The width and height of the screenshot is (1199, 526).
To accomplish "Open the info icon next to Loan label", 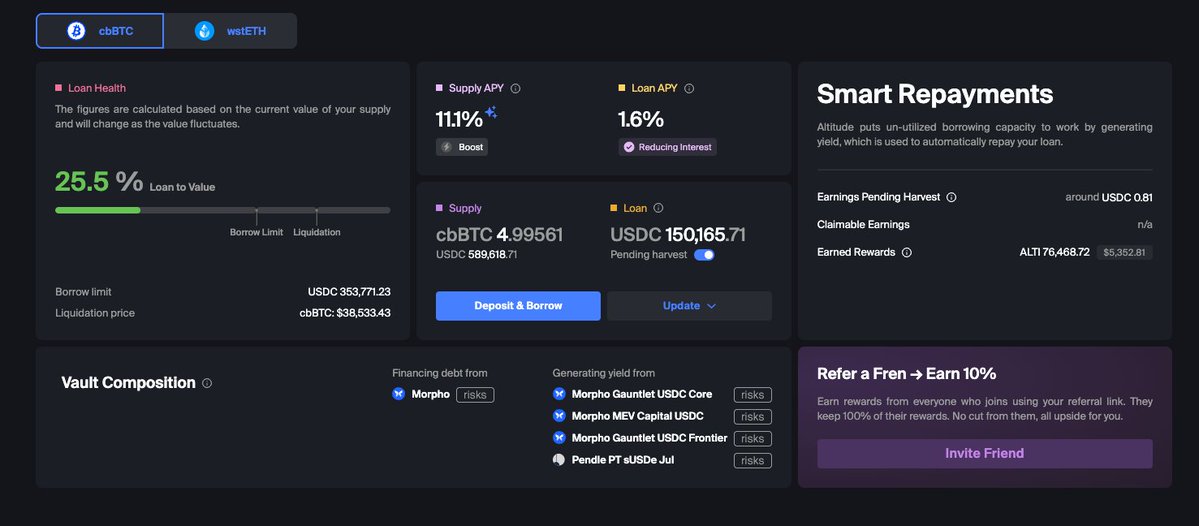I will point(658,208).
